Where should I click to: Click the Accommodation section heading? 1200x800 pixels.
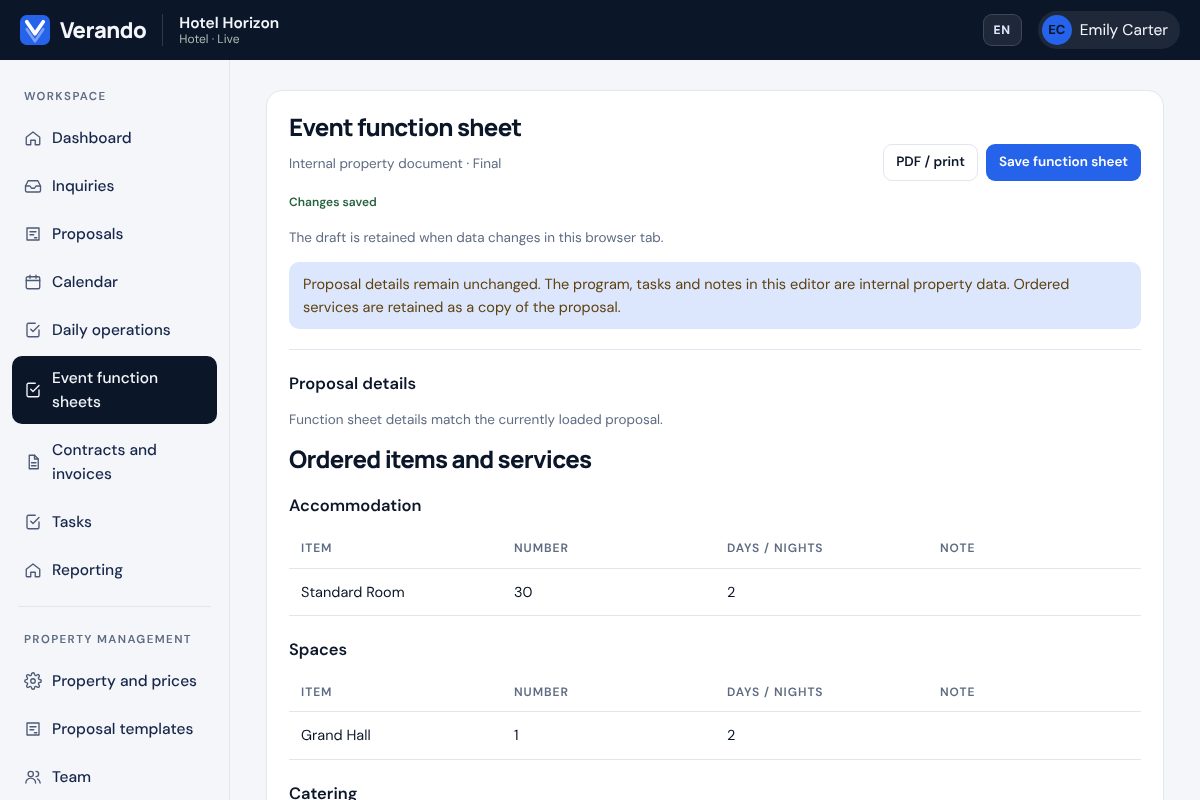(355, 506)
